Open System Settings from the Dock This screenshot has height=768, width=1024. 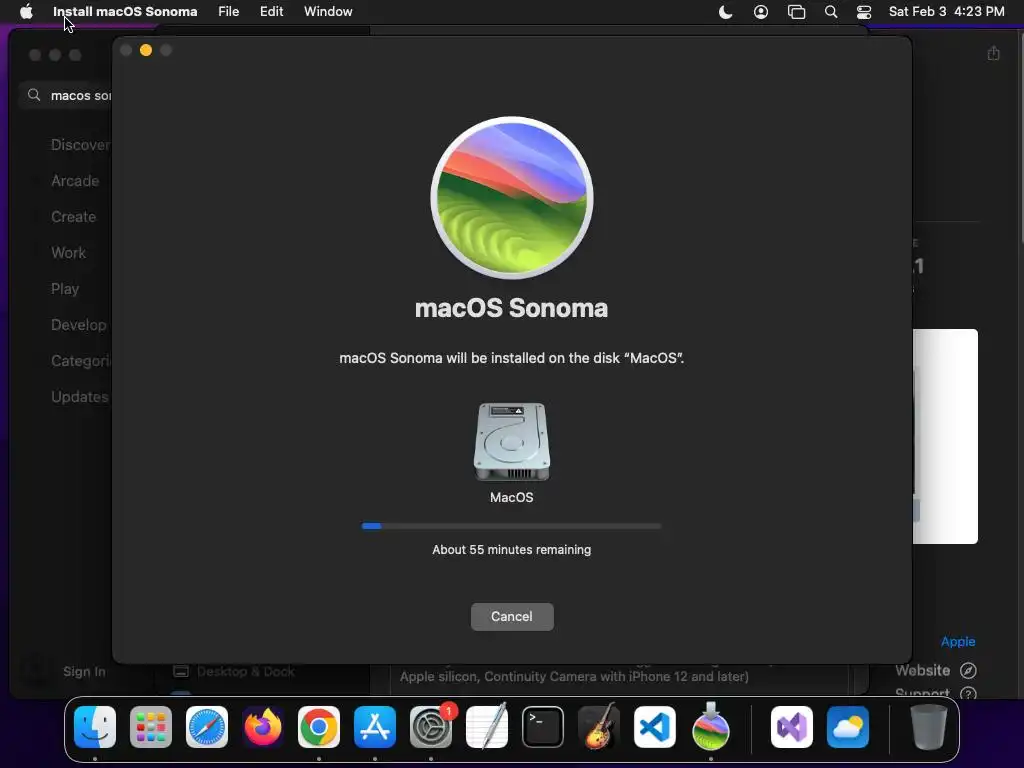tap(431, 727)
